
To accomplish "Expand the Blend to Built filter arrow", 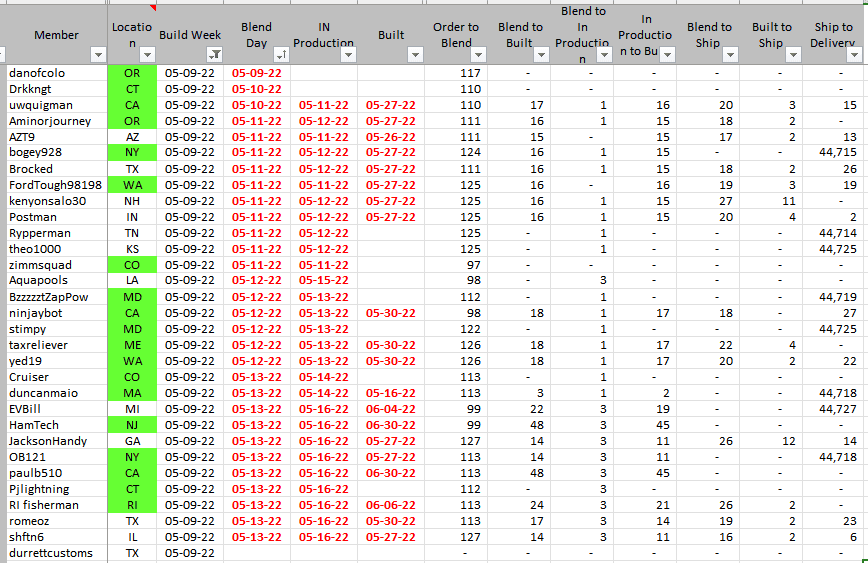I will pos(542,55).
